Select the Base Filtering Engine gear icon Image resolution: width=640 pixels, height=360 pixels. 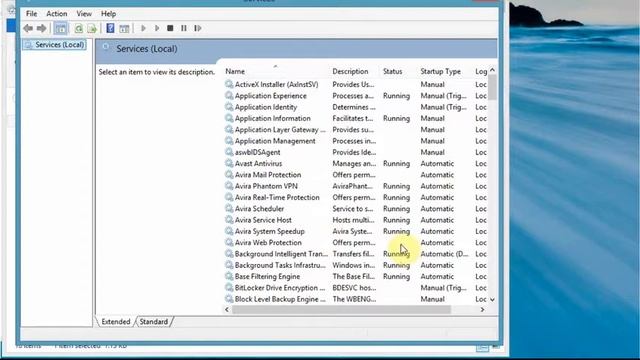click(x=229, y=276)
